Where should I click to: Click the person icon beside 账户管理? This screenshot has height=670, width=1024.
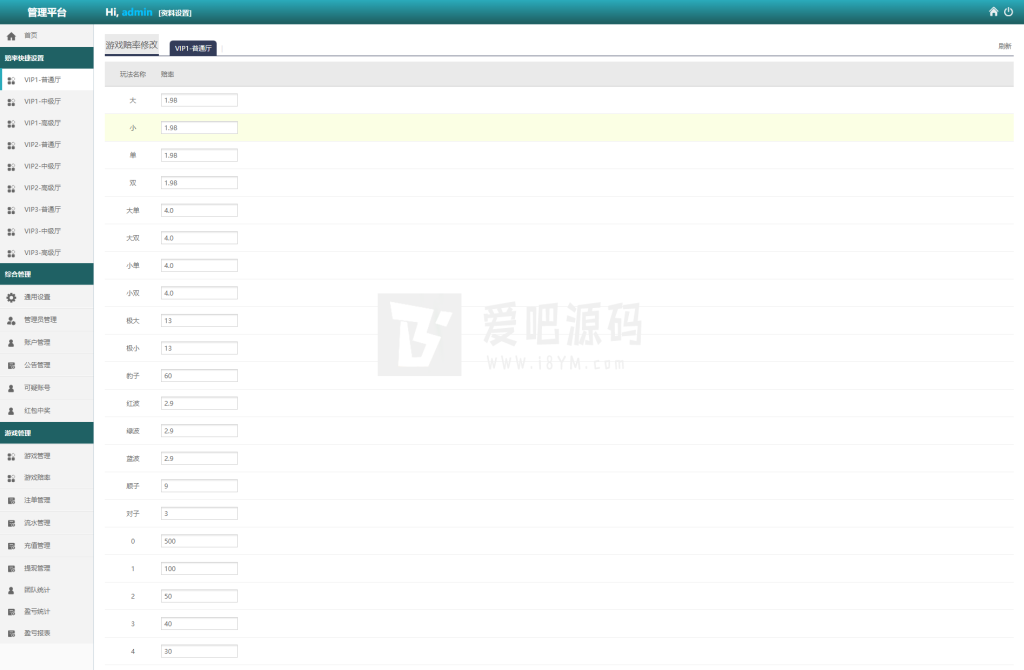[x=11, y=343]
